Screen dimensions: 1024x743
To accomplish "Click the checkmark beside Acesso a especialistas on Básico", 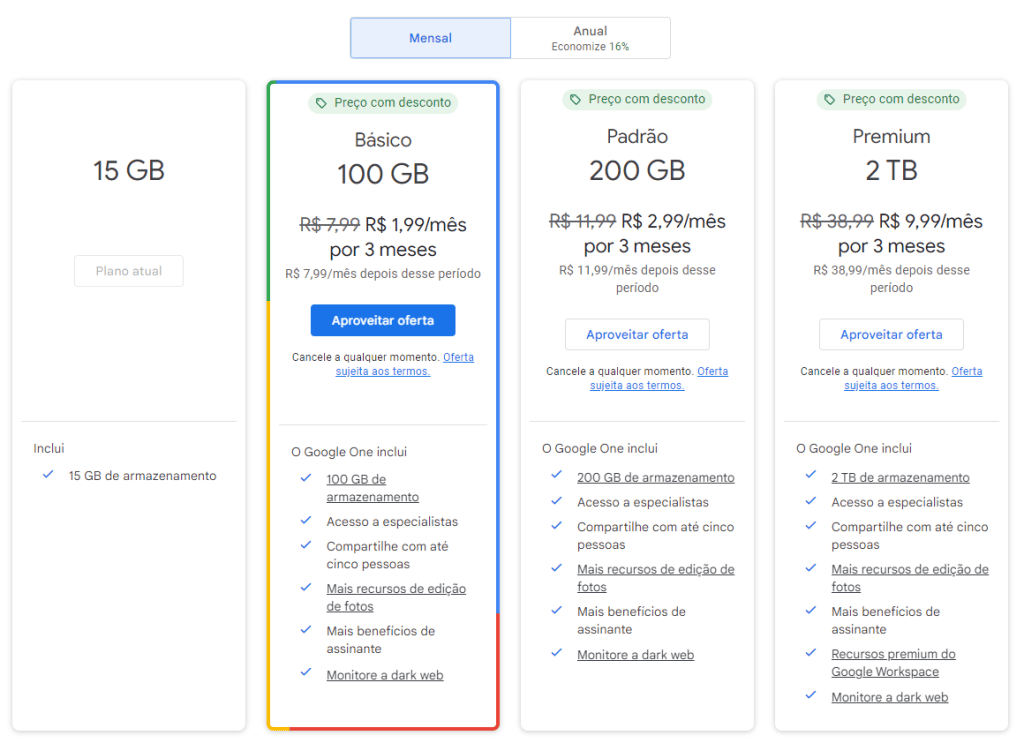I will [305, 520].
